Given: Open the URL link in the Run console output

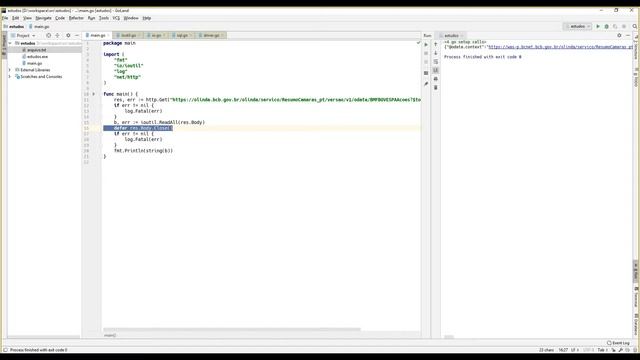Looking at the screenshot, I should pyautogui.click(x=560, y=47).
